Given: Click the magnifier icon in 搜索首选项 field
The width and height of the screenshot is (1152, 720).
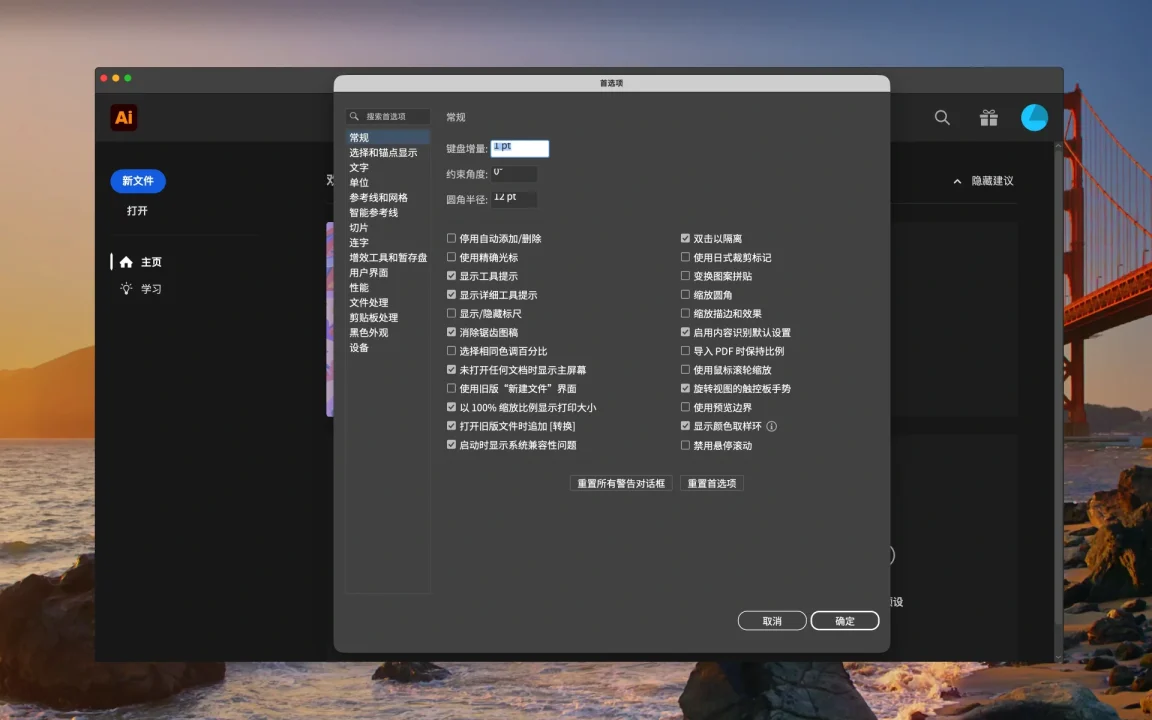Looking at the screenshot, I should pos(354,116).
